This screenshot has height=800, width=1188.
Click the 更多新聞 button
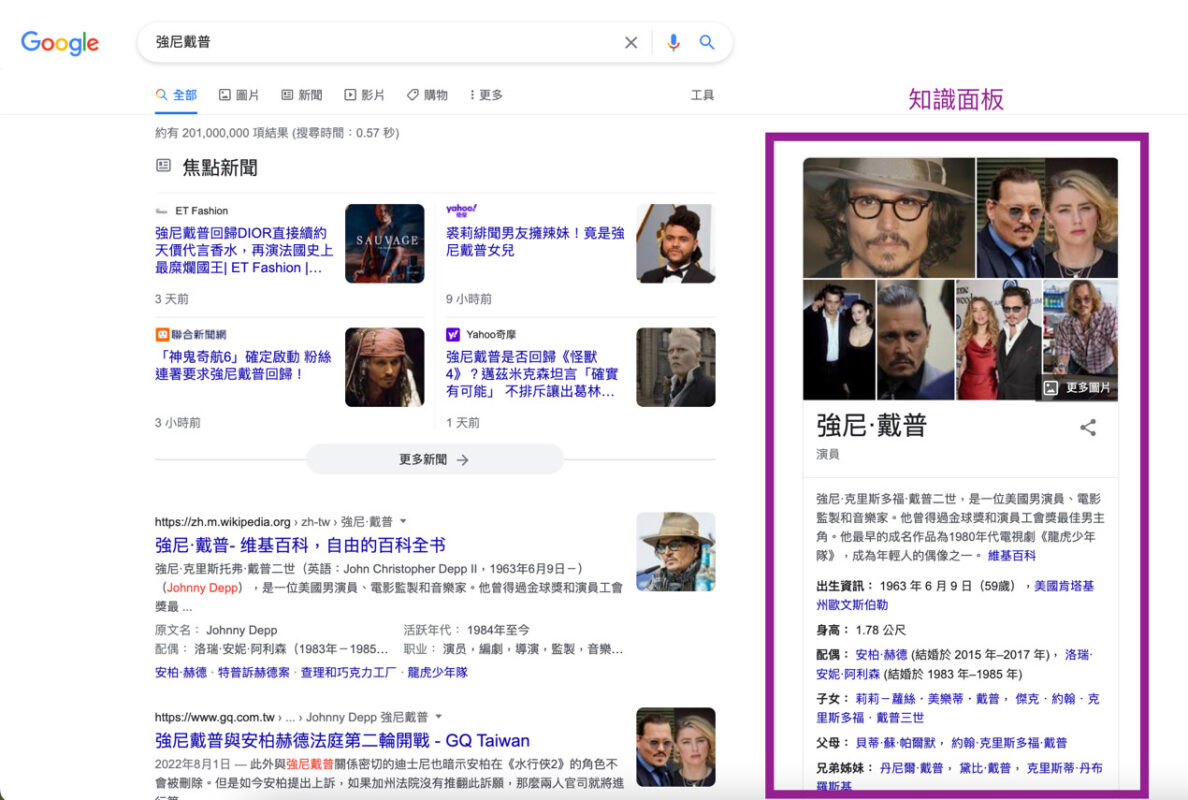tap(434, 460)
